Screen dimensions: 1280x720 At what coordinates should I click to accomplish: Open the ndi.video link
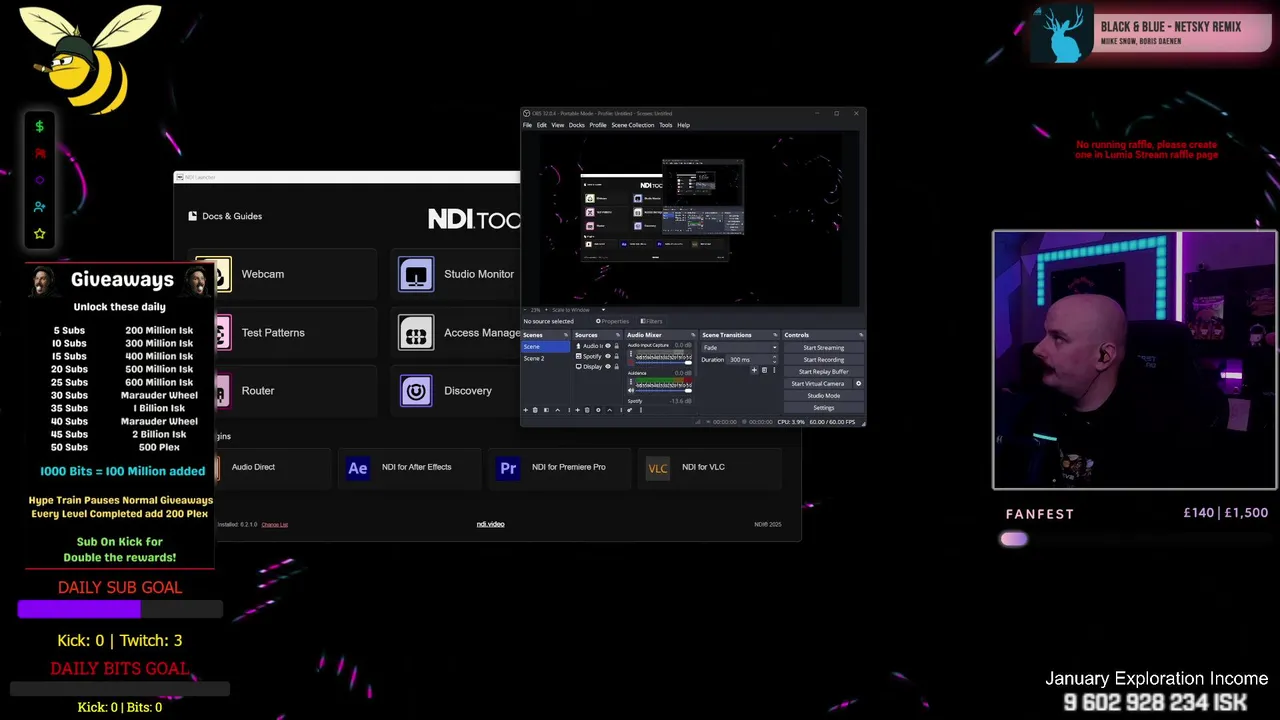(490, 524)
